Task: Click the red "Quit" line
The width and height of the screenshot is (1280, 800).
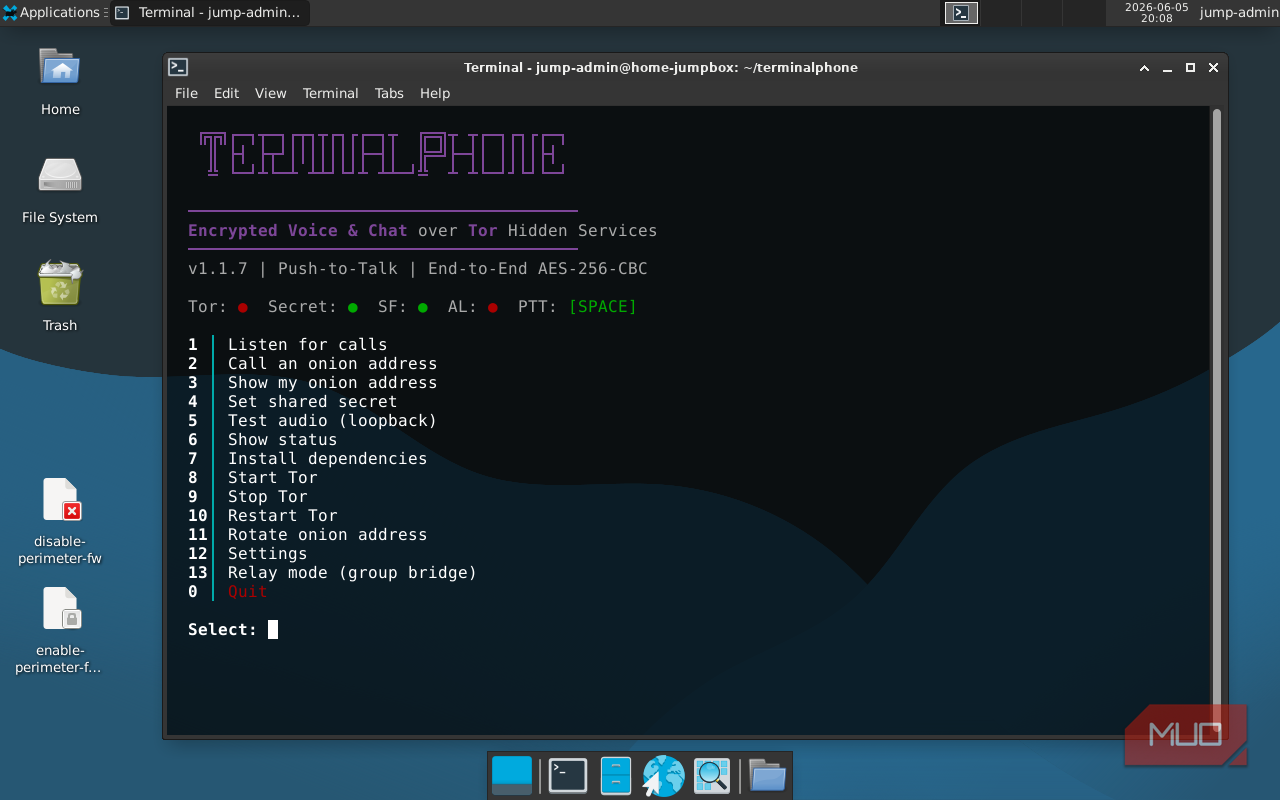Action: (x=247, y=591)
